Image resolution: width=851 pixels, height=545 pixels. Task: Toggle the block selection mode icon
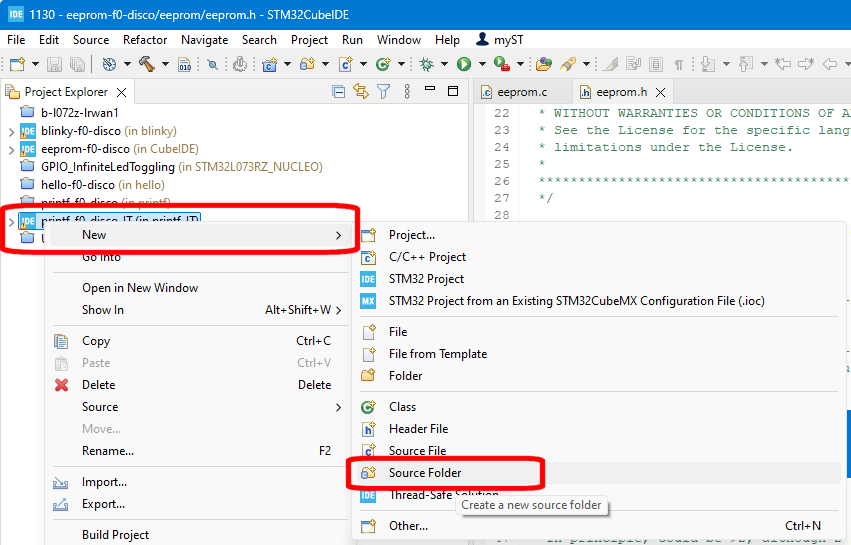pyautogui.click(x=656, y=64)
